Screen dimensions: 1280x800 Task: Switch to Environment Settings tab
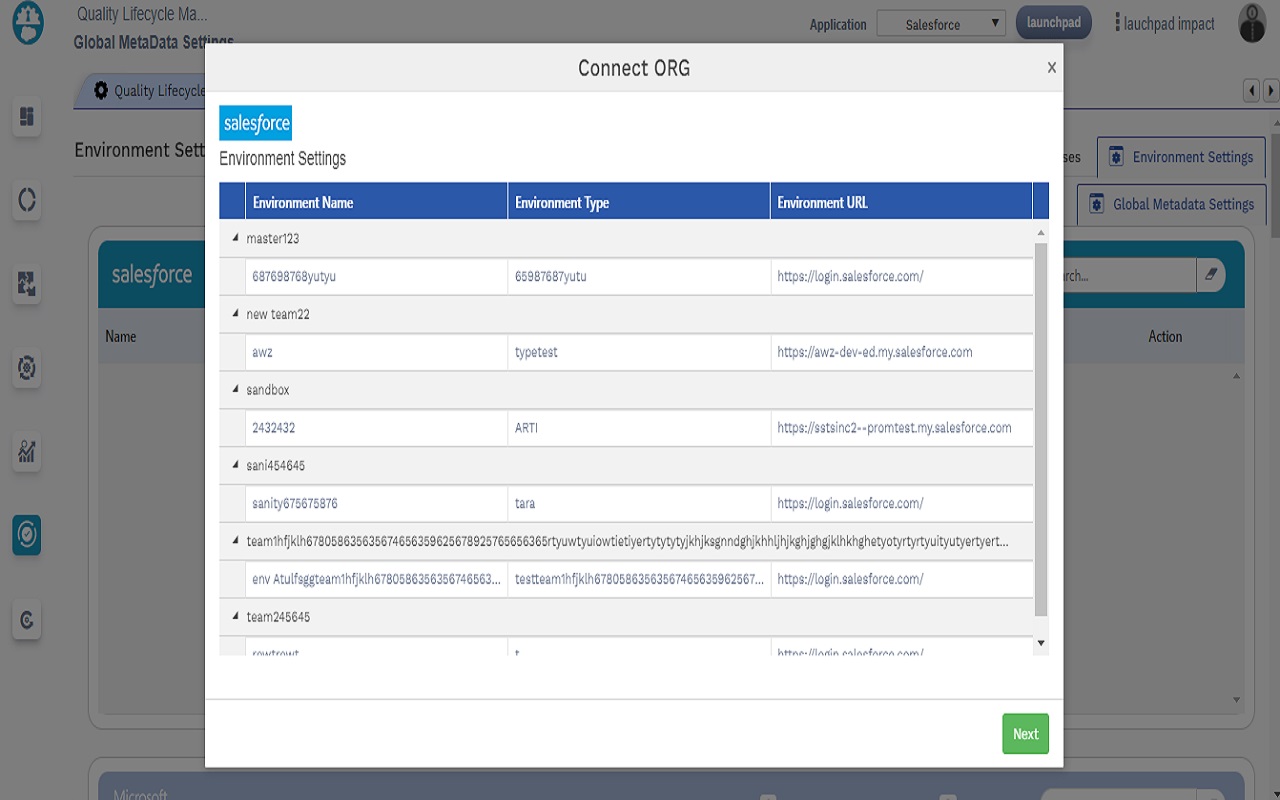[x=1181, y=157]
